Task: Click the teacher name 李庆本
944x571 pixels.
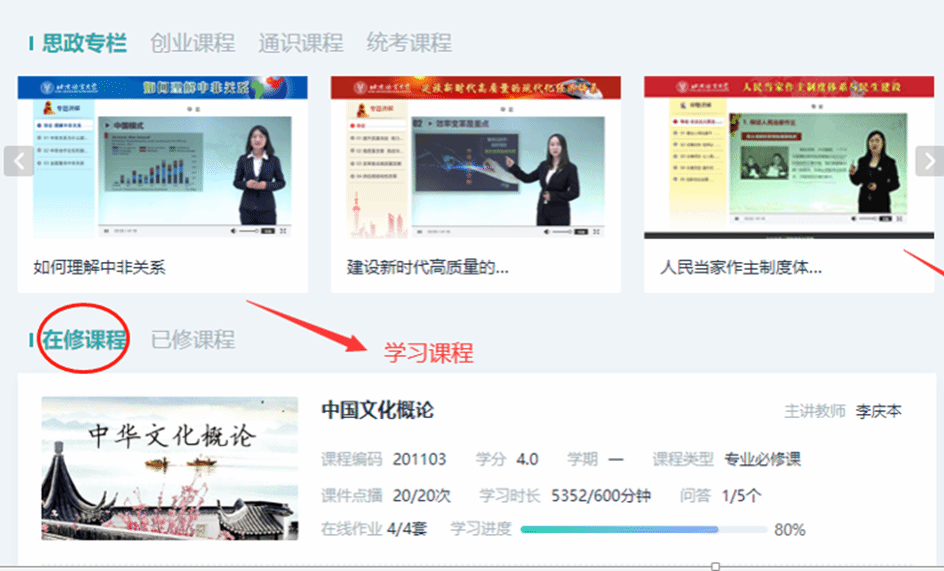Action: (x=878, y=412)
